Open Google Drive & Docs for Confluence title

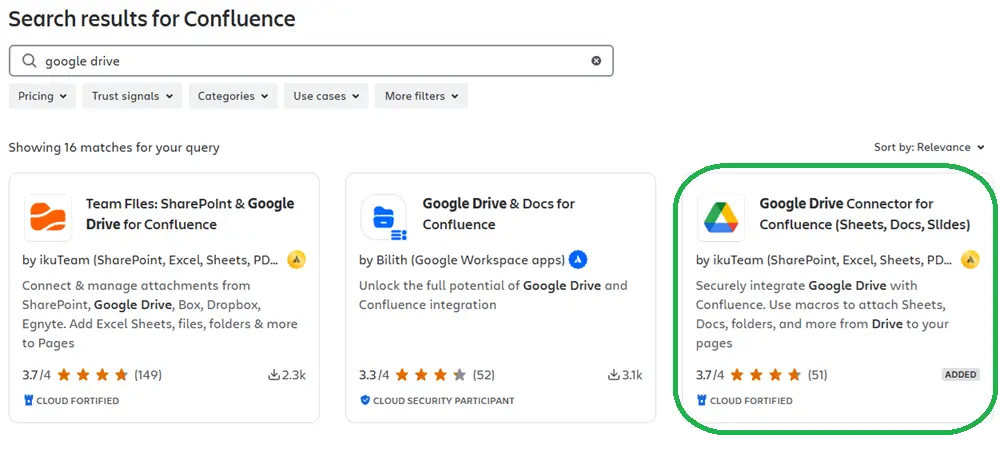(499, 214)
